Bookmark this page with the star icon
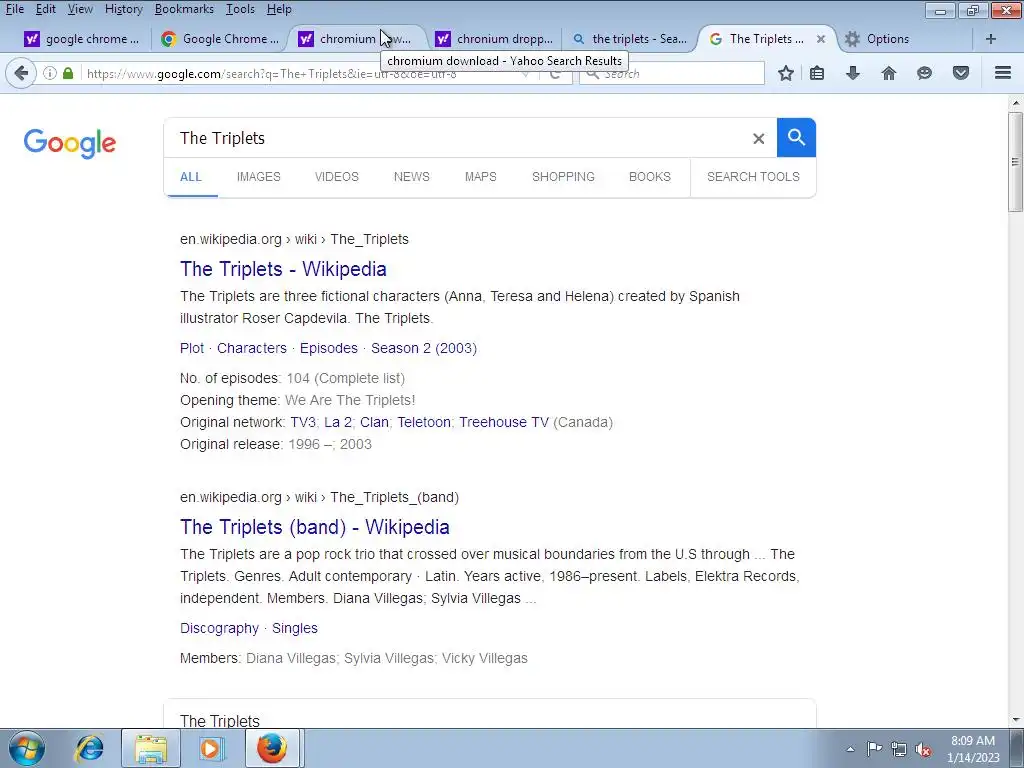 point(786,73)
